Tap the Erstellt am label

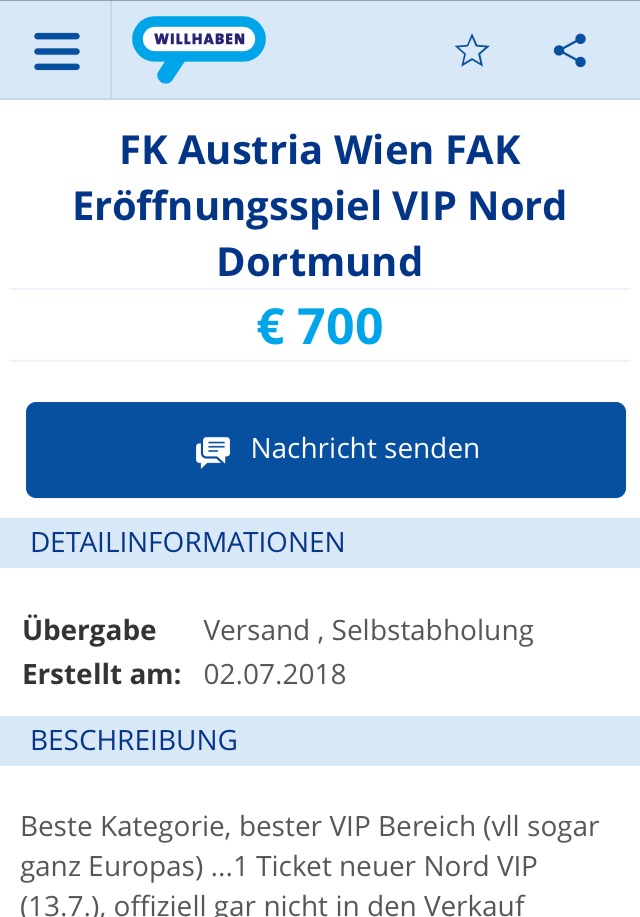tap(102, 674)
